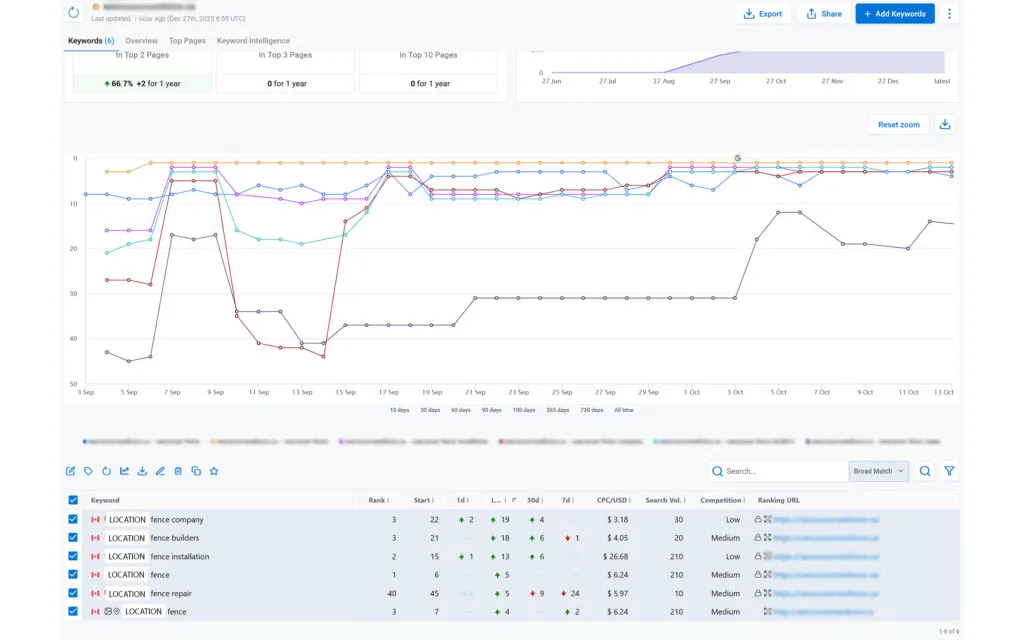The image size is (1024, 640).
Task: Toggle the orange series in chart legend
Action: (x=268, y=441)
